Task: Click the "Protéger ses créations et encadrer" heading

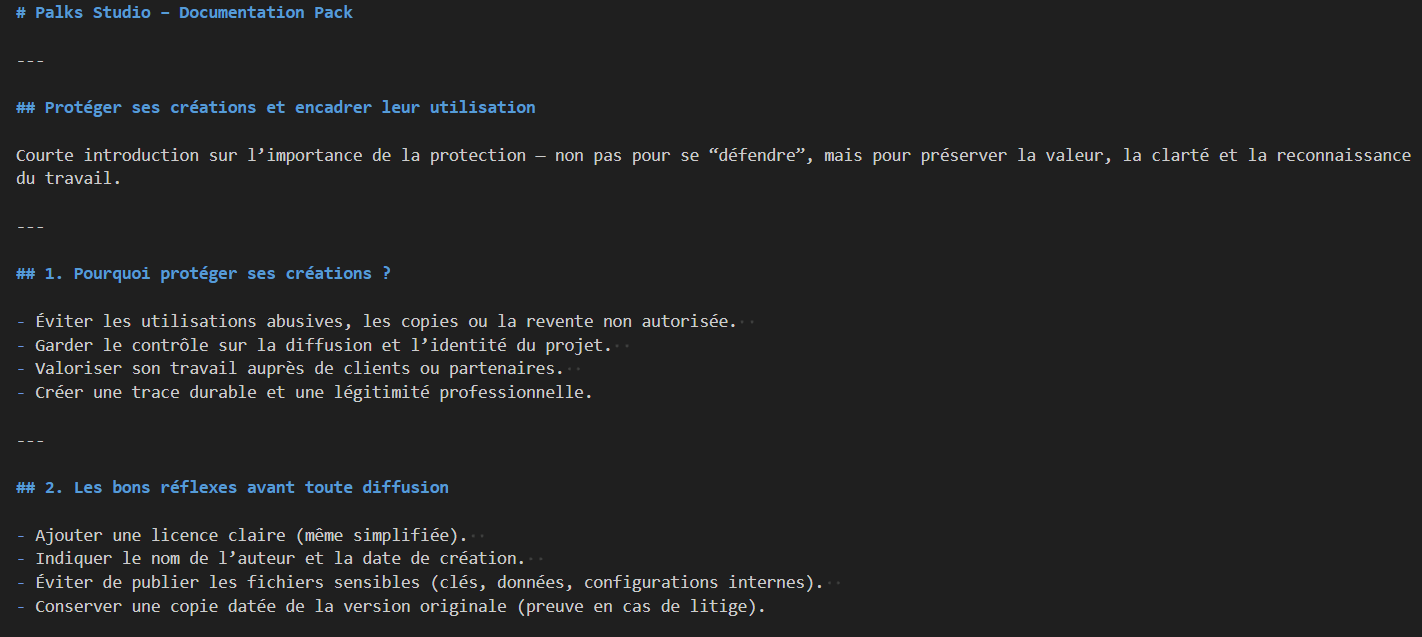Action: tap(290, 107)
